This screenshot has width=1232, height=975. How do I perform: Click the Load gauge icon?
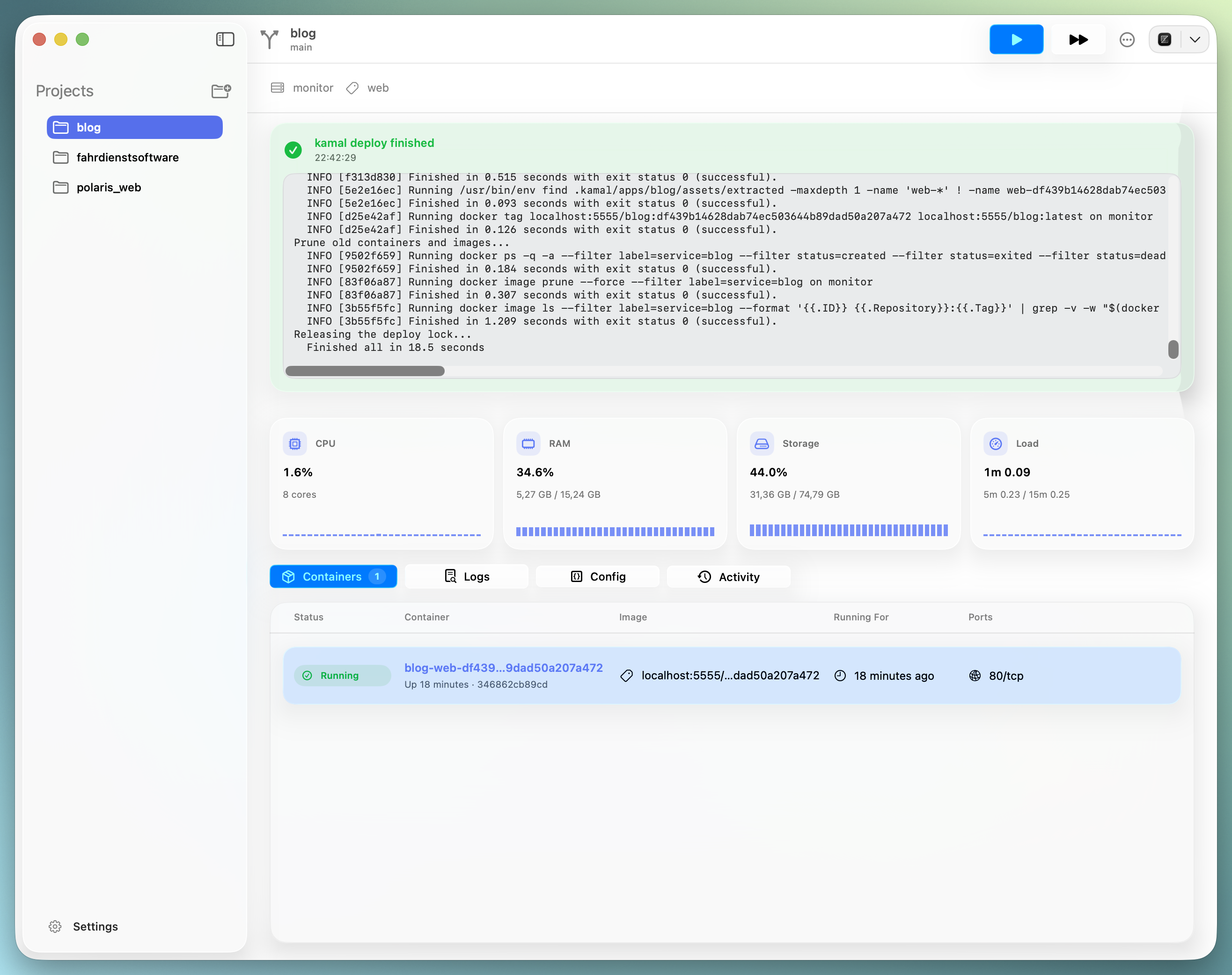pos(996,444)
